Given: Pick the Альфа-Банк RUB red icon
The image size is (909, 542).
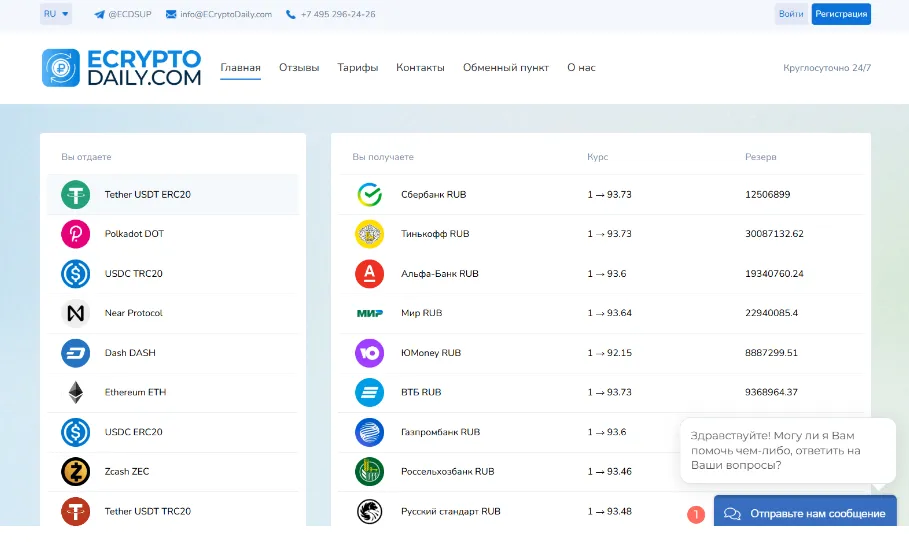Looking at the screenshot, I should 369,274.
